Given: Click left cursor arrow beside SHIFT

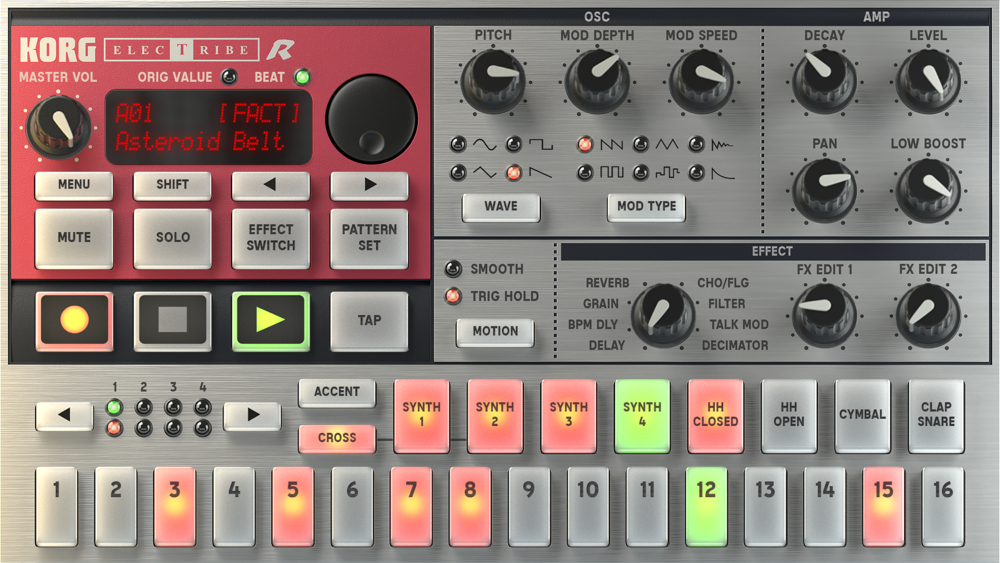Looking at the screenshot, I should point(270,185).
